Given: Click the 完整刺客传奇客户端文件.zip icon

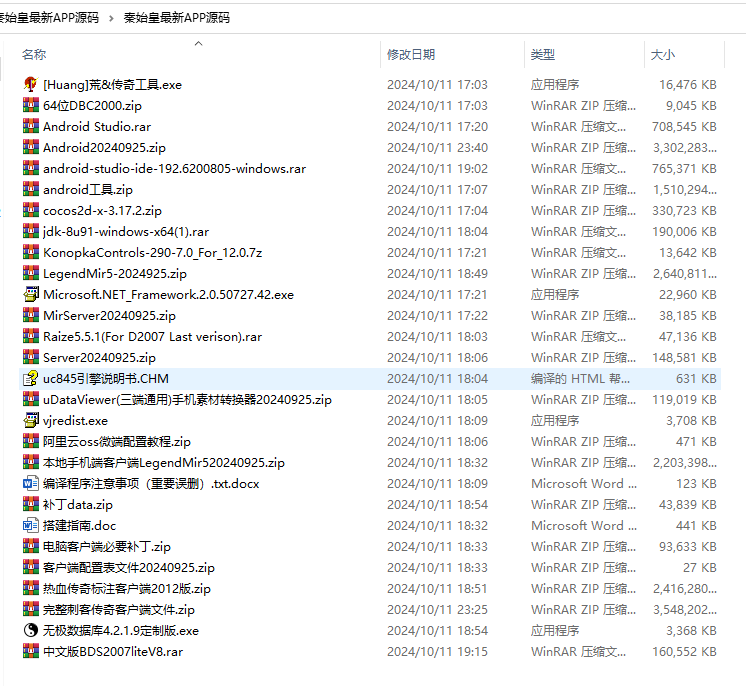Looking at the screenshot, I should pyautogui.click(x=31, y=609).
